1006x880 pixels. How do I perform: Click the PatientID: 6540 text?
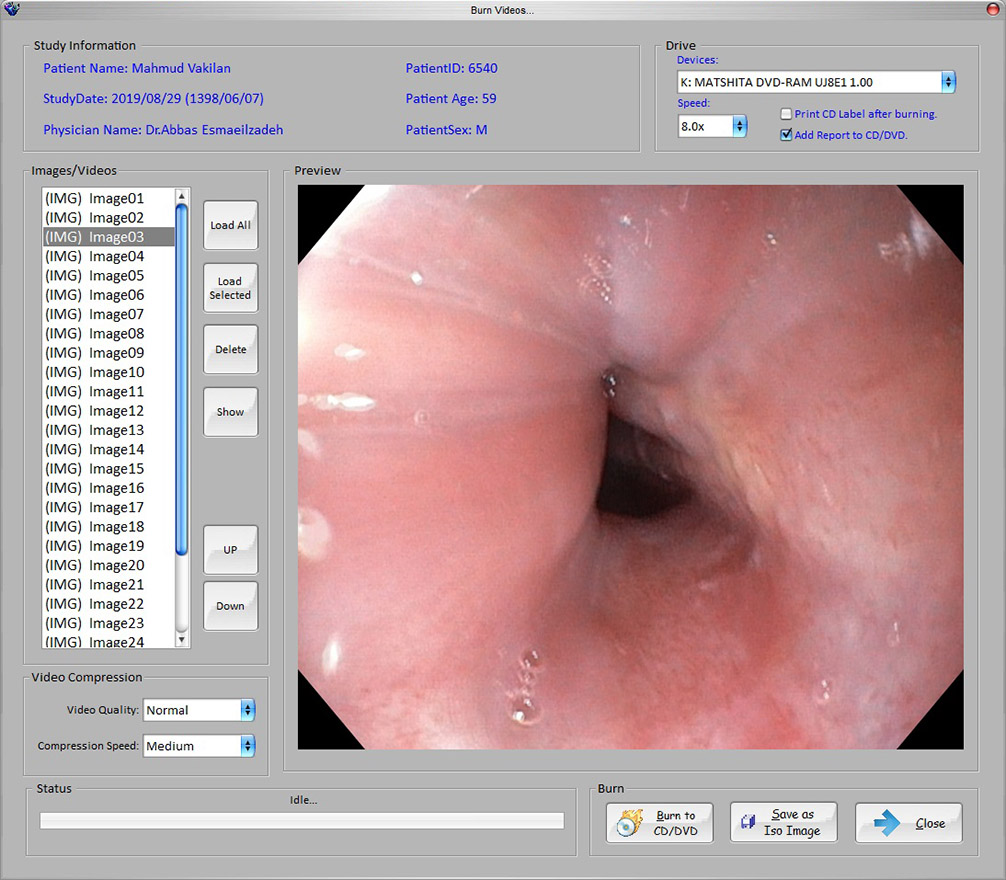pyautogui.click(x=452, y=68)
